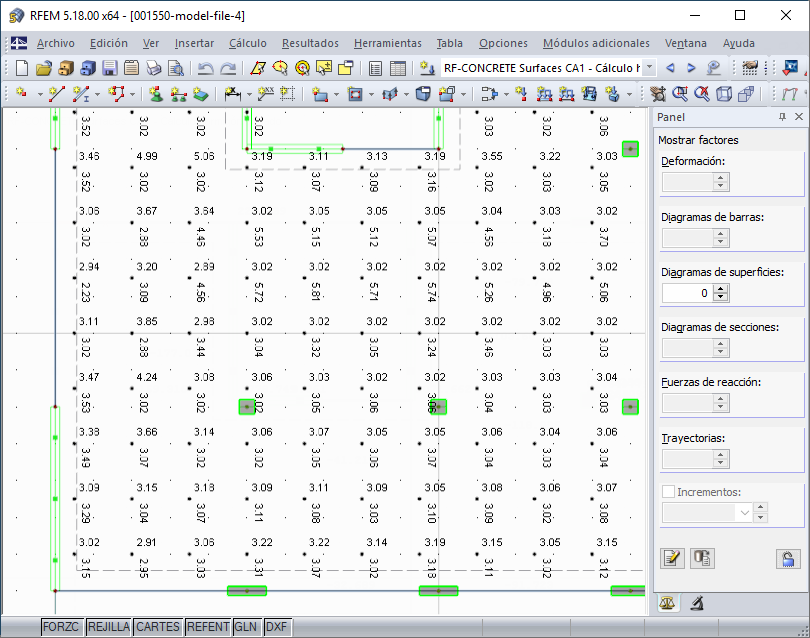810x638 pixels.
Task: Close the Panel with its X button
Action: pyautogui.click(x=799, y=117)
